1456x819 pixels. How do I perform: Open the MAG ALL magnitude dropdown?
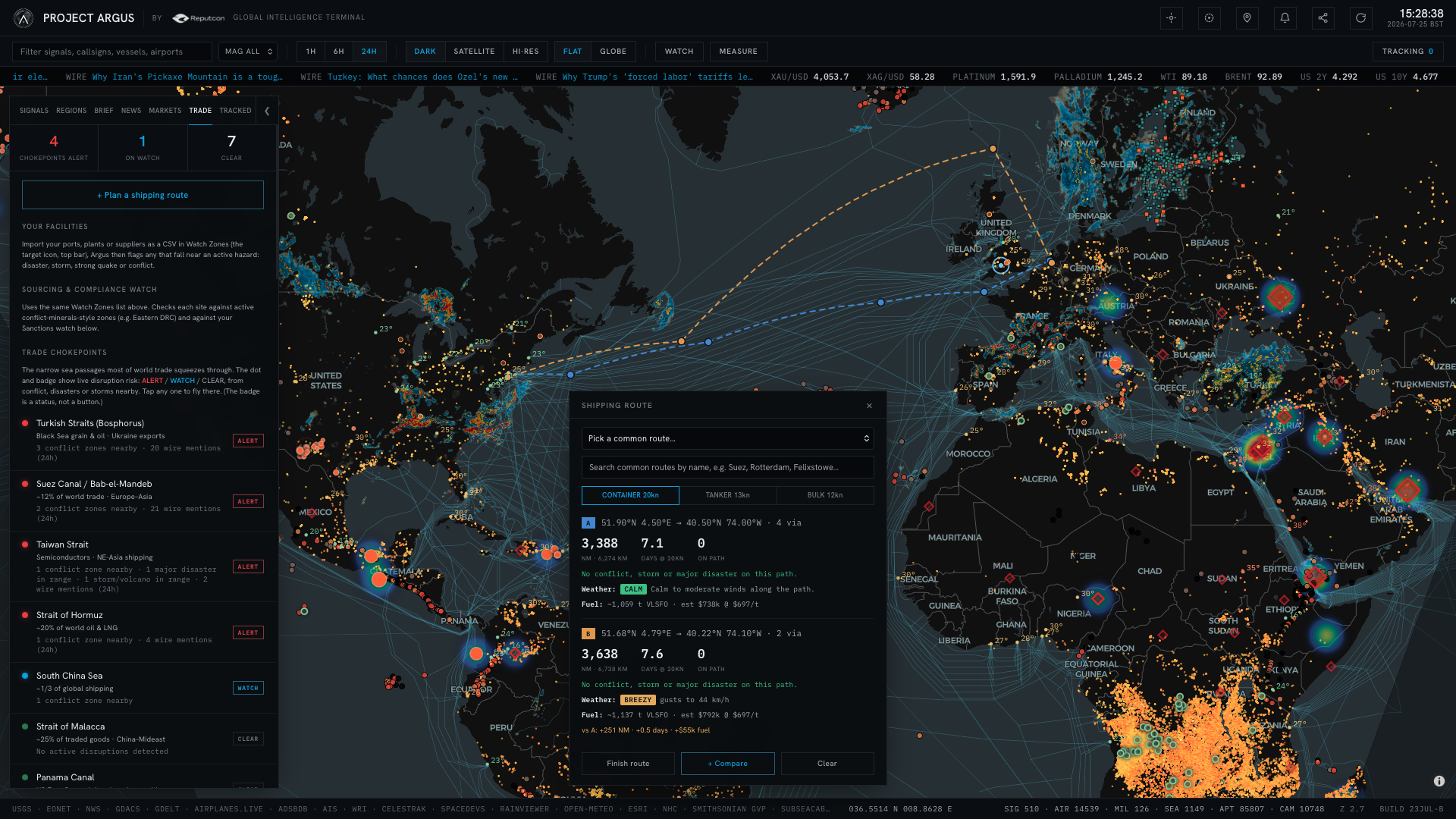248,52
